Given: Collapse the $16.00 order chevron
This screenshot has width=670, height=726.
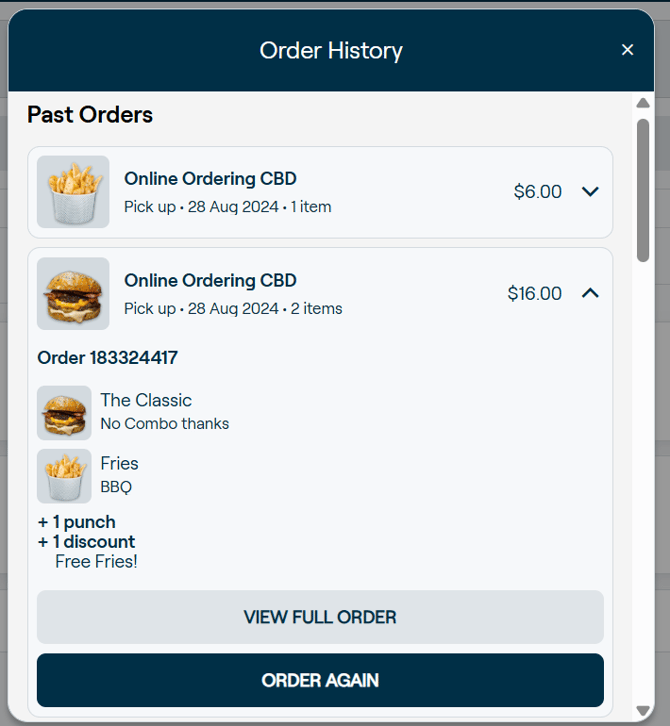Looking at the screenshot, I should 590,293.
